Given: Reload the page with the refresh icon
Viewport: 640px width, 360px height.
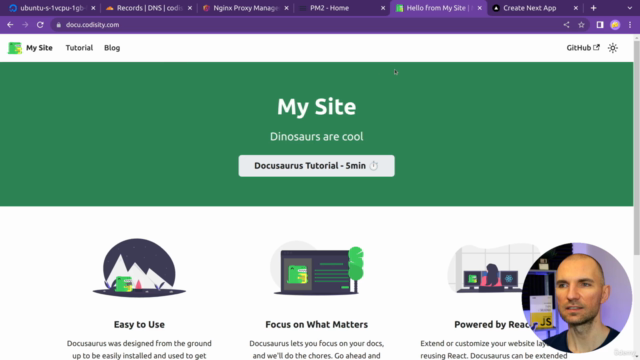Looking at the screenshot, I should 40,25.
